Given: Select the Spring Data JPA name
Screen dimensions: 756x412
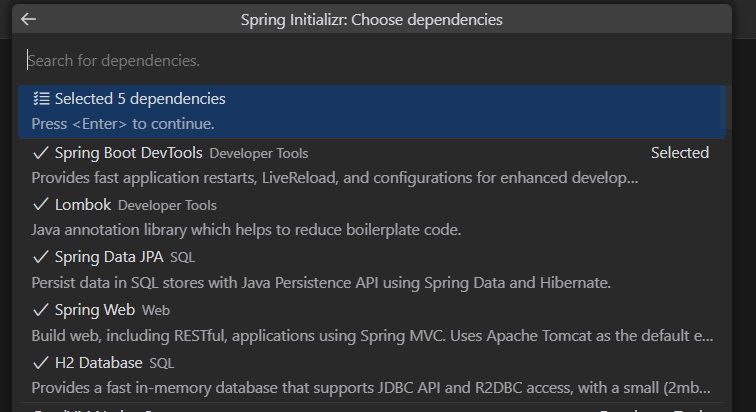Looking at the screenshot, I should pyautogui.click(x=109, y=257).
